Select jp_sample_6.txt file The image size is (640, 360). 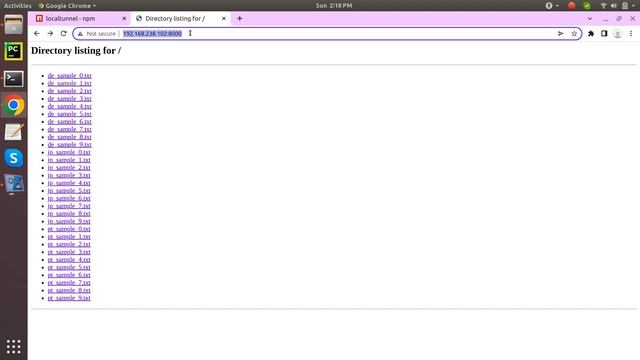pos(69,198)
